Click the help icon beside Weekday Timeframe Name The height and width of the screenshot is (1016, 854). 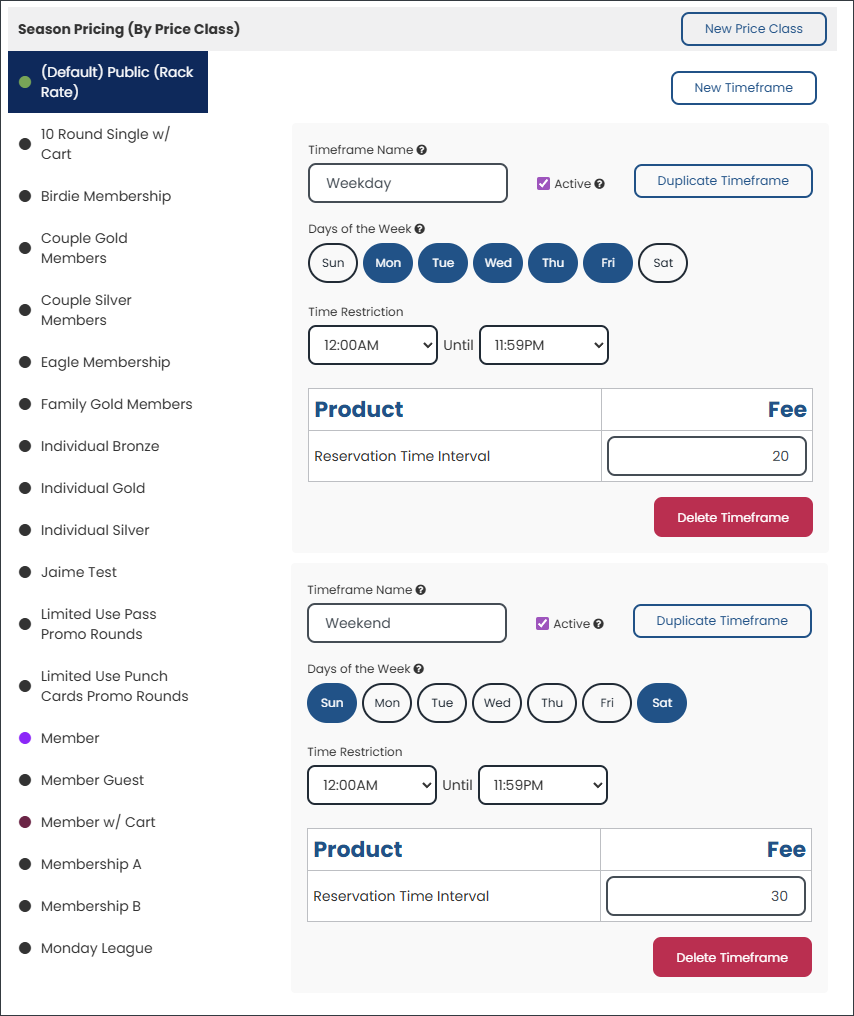pyautogui.click(x=422, y=150)
